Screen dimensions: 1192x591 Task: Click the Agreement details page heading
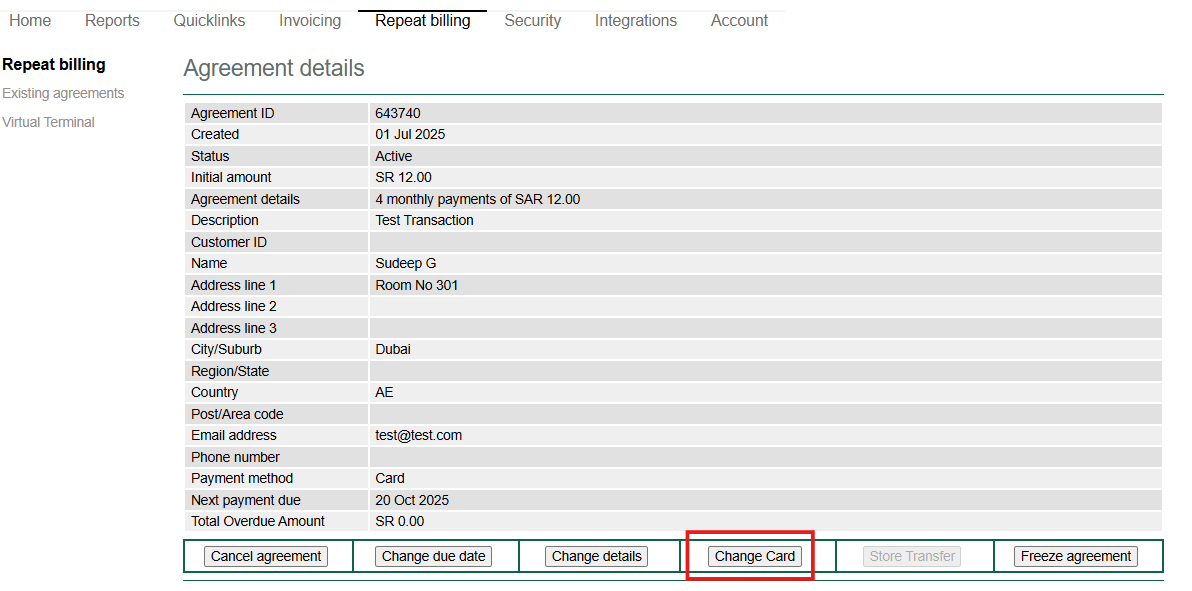pyautogui.click(x=274, y=68)
